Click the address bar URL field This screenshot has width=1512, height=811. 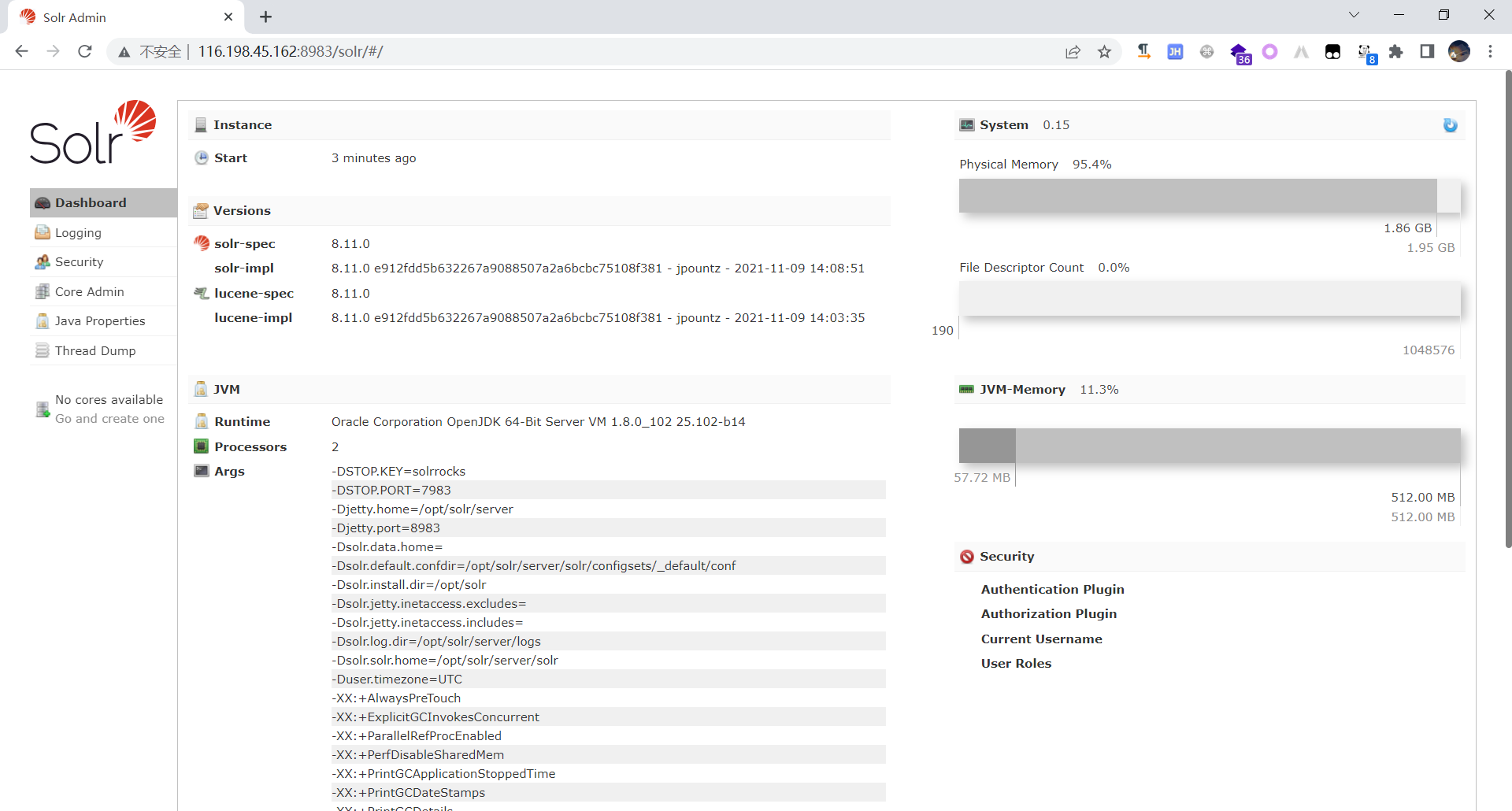tap(551, 52)
